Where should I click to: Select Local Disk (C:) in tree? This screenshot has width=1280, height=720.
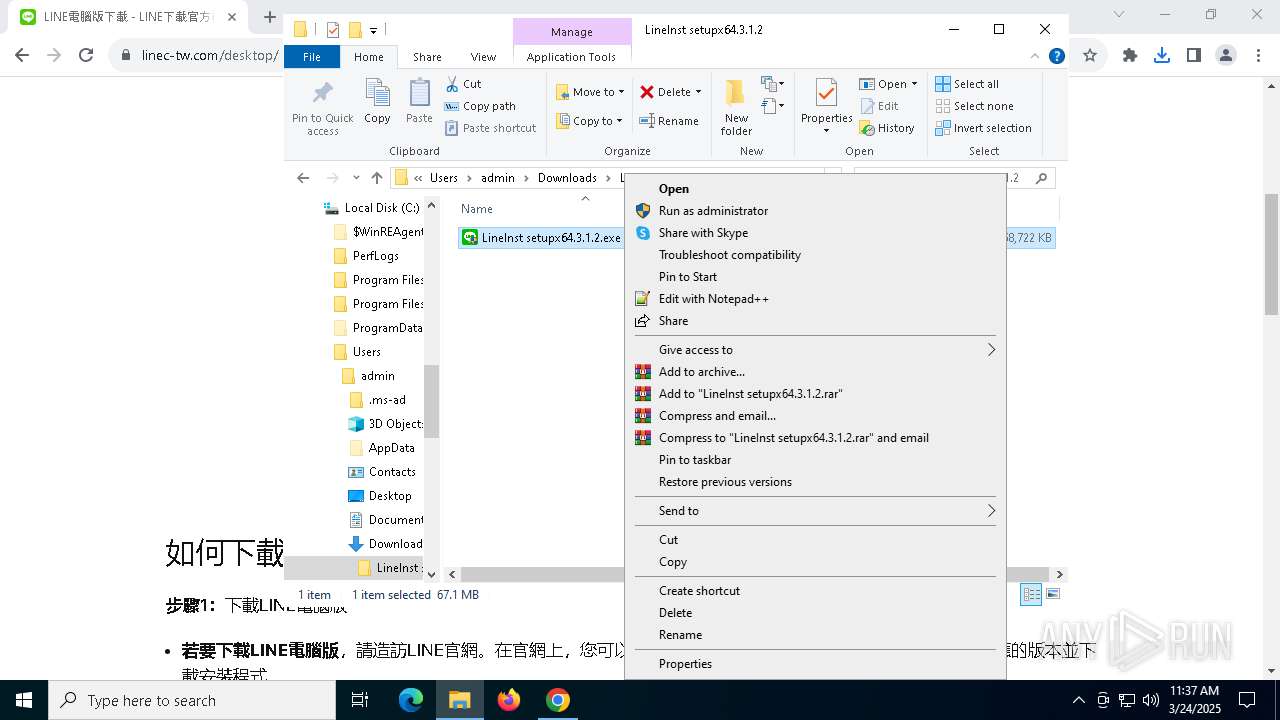[x=371, y=208]
